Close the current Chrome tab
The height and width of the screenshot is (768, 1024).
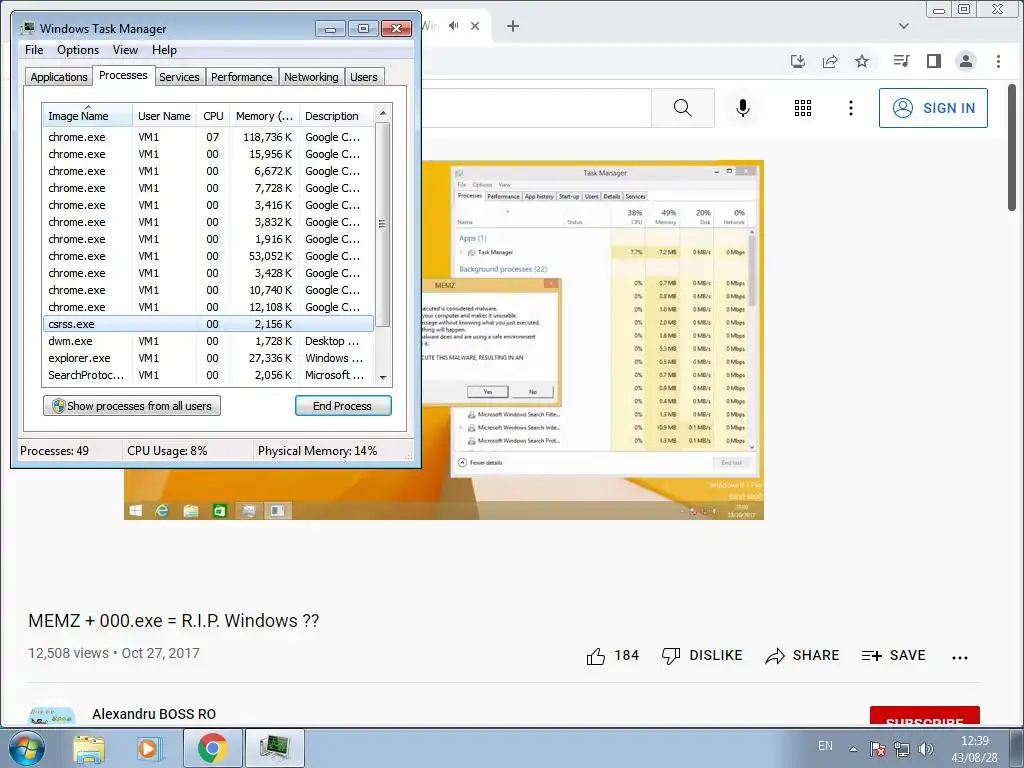coord(475,26)
